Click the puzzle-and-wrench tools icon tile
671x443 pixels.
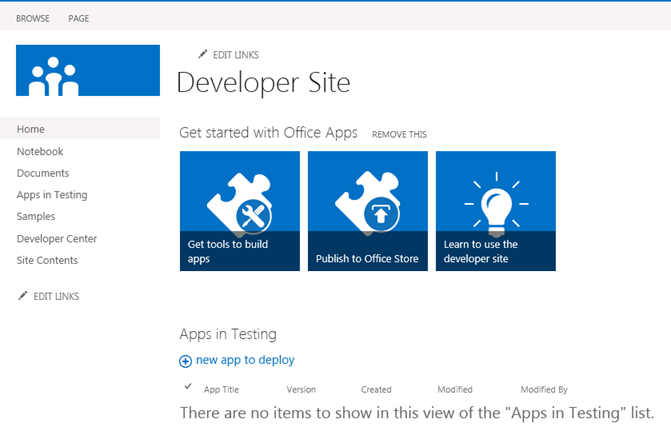240,205
